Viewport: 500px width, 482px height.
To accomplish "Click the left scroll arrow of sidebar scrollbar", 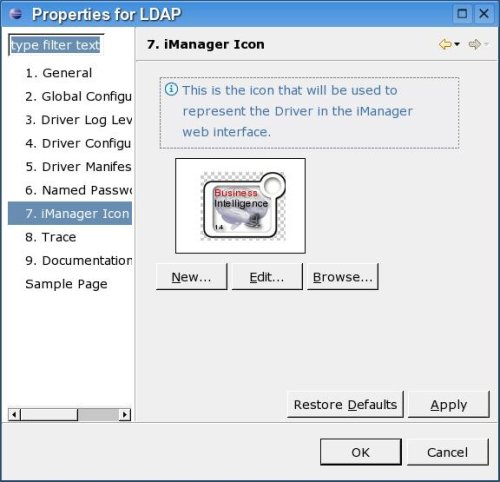I will [14, 415].
